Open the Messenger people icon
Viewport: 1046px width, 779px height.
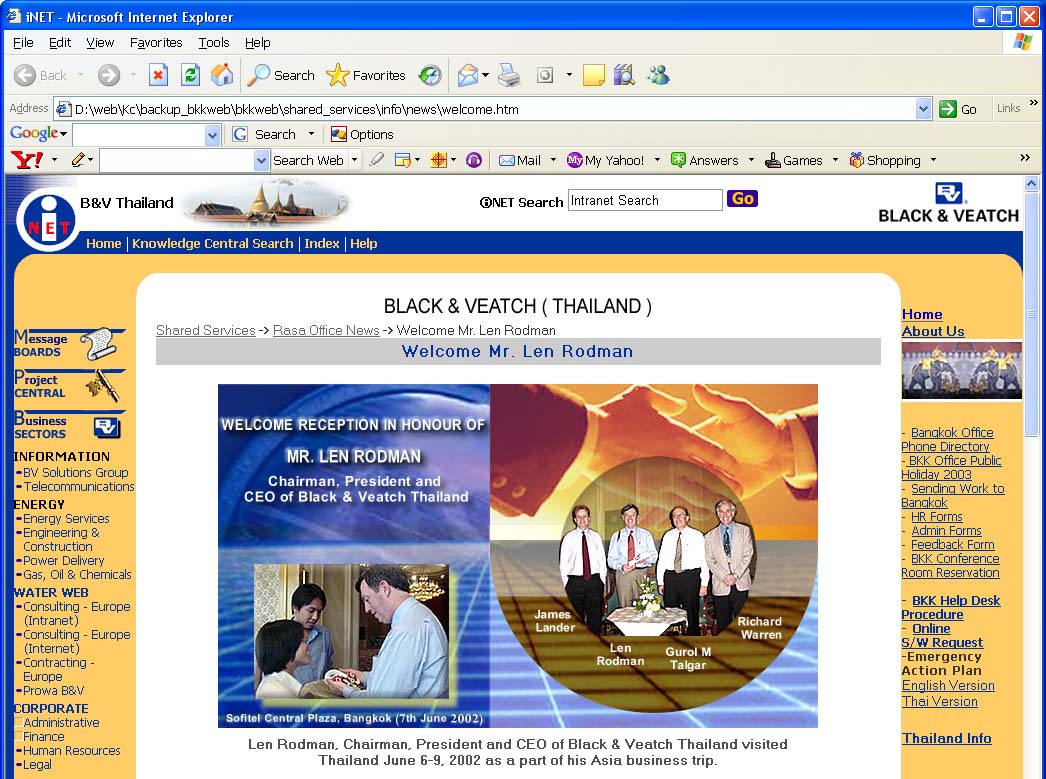658,75
